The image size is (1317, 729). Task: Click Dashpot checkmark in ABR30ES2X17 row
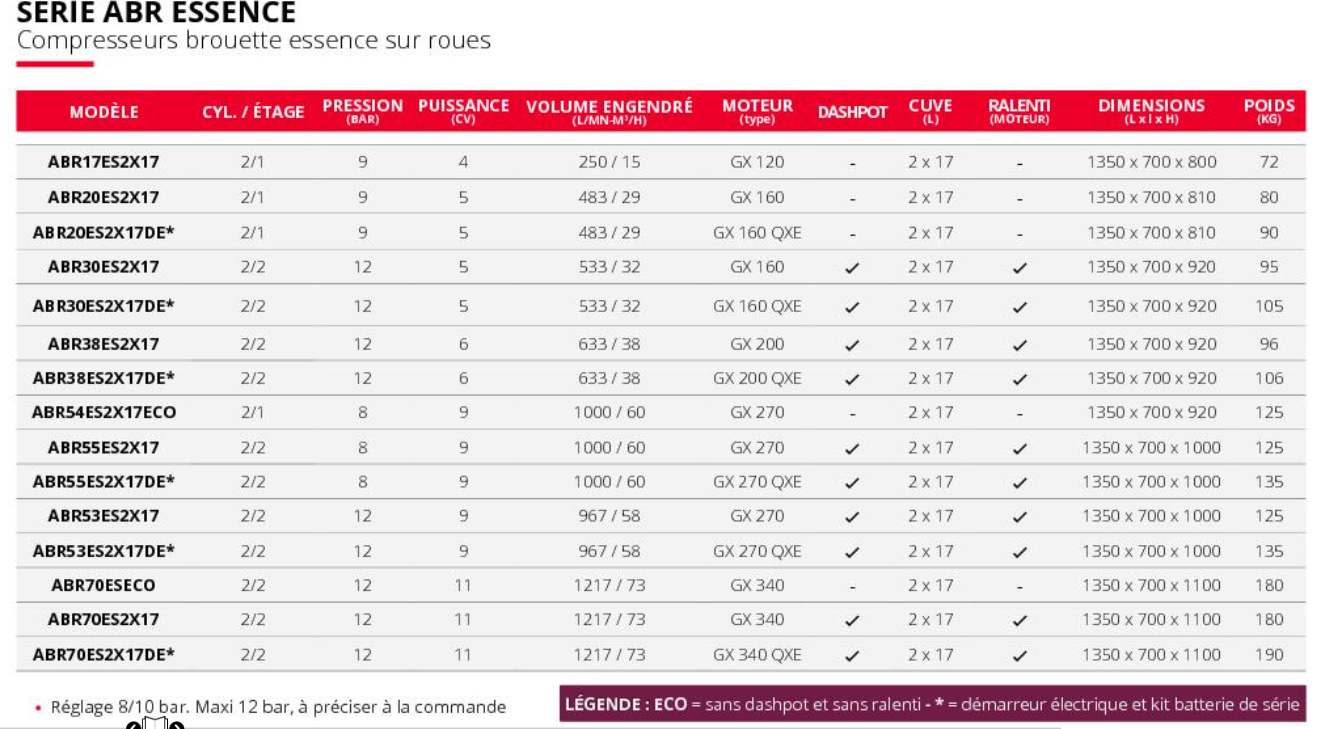click(852, 268)
